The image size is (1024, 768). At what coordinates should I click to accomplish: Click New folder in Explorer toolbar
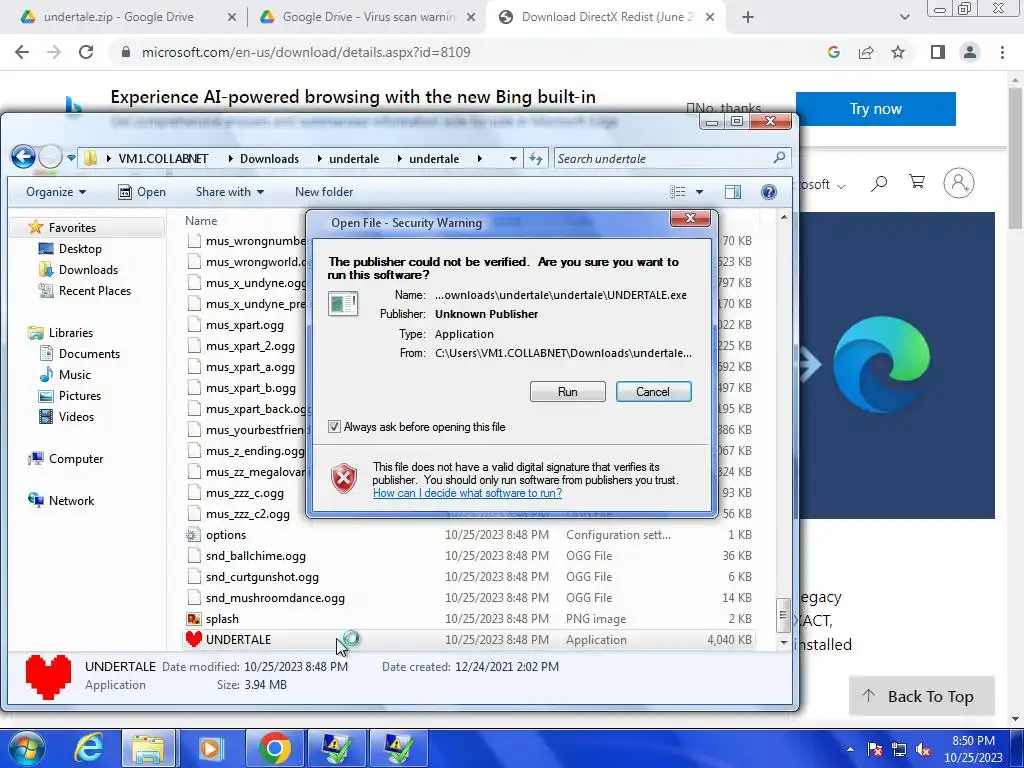coord(324,192)
